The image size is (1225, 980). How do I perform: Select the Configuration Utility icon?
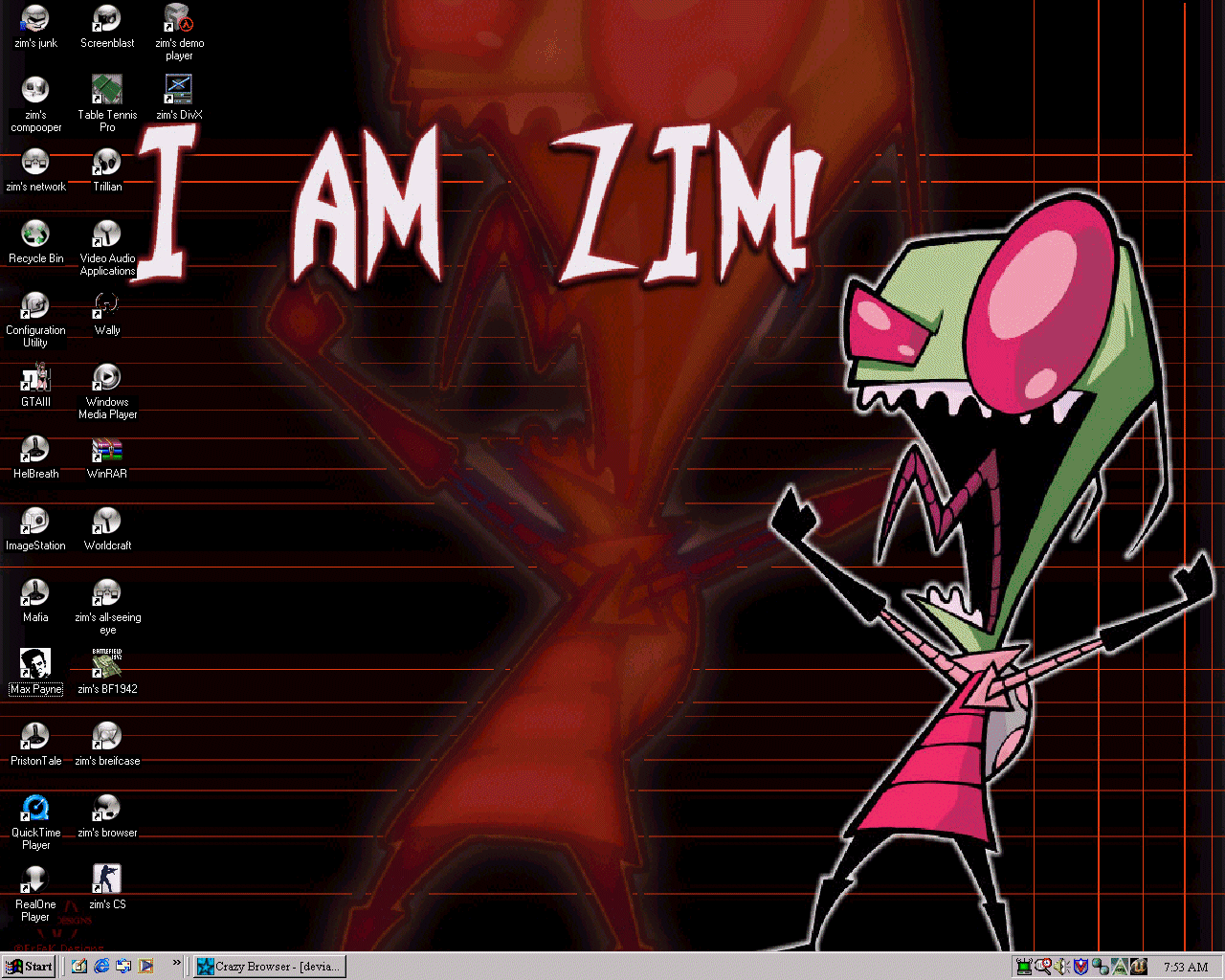(x=35, y=320)
